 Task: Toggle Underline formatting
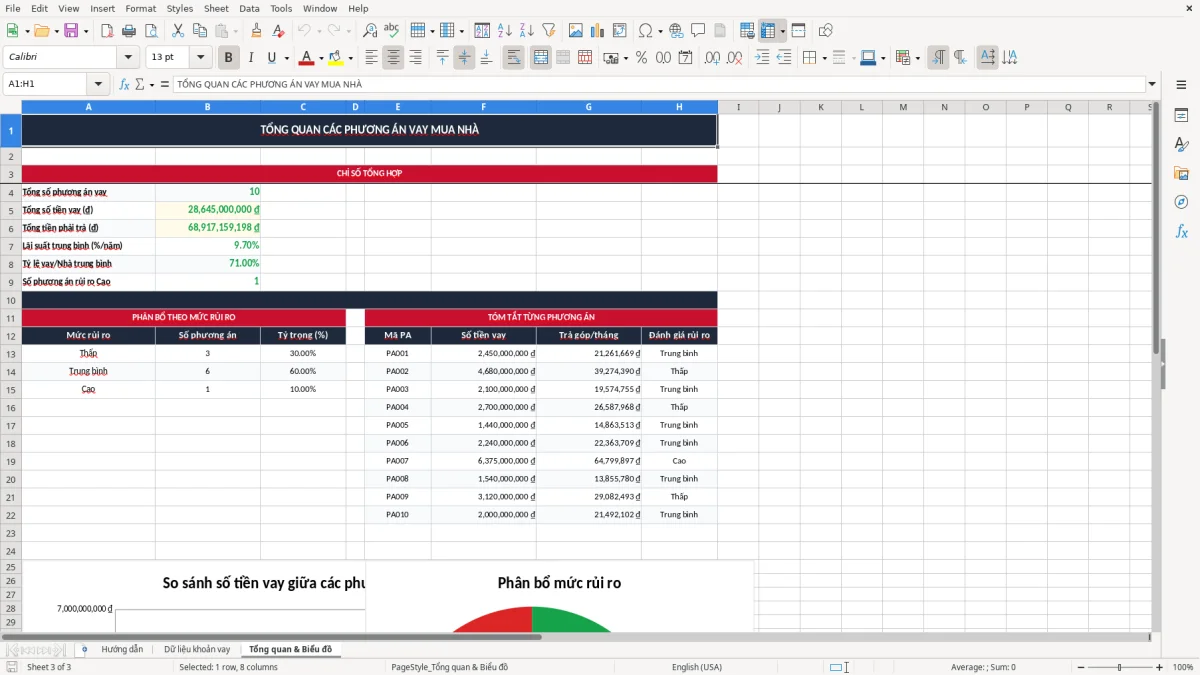(271, 58)
